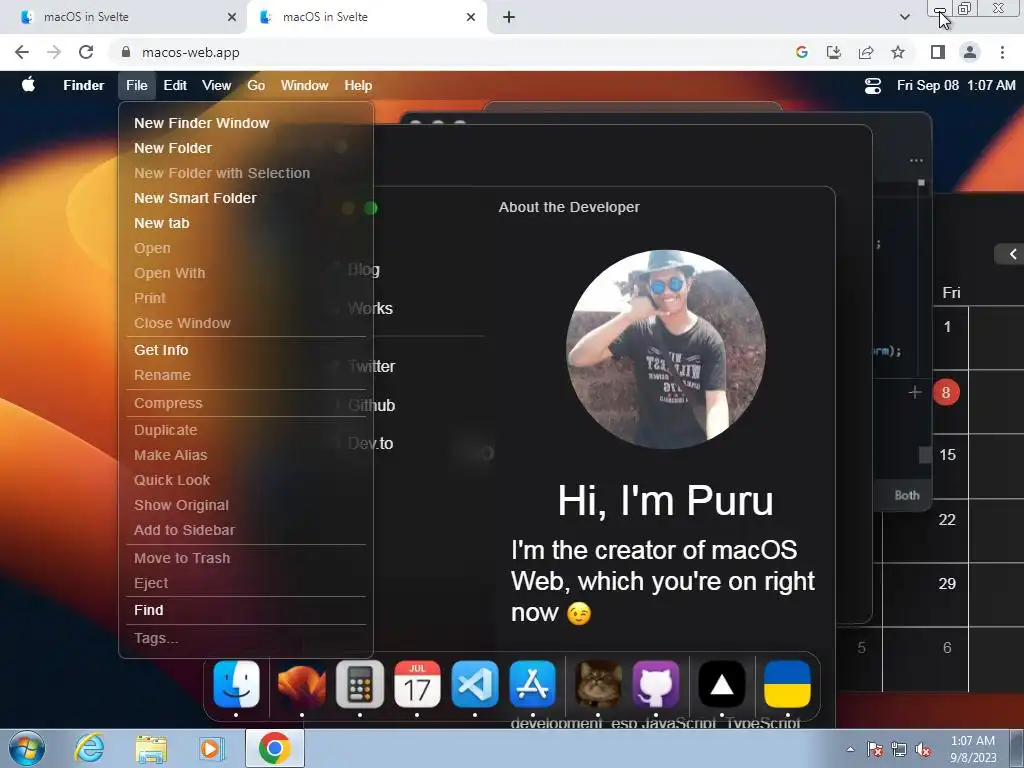Click the muted volume tray icon
The height and width of the screenshot is (768, 1024).
point(923,749)
